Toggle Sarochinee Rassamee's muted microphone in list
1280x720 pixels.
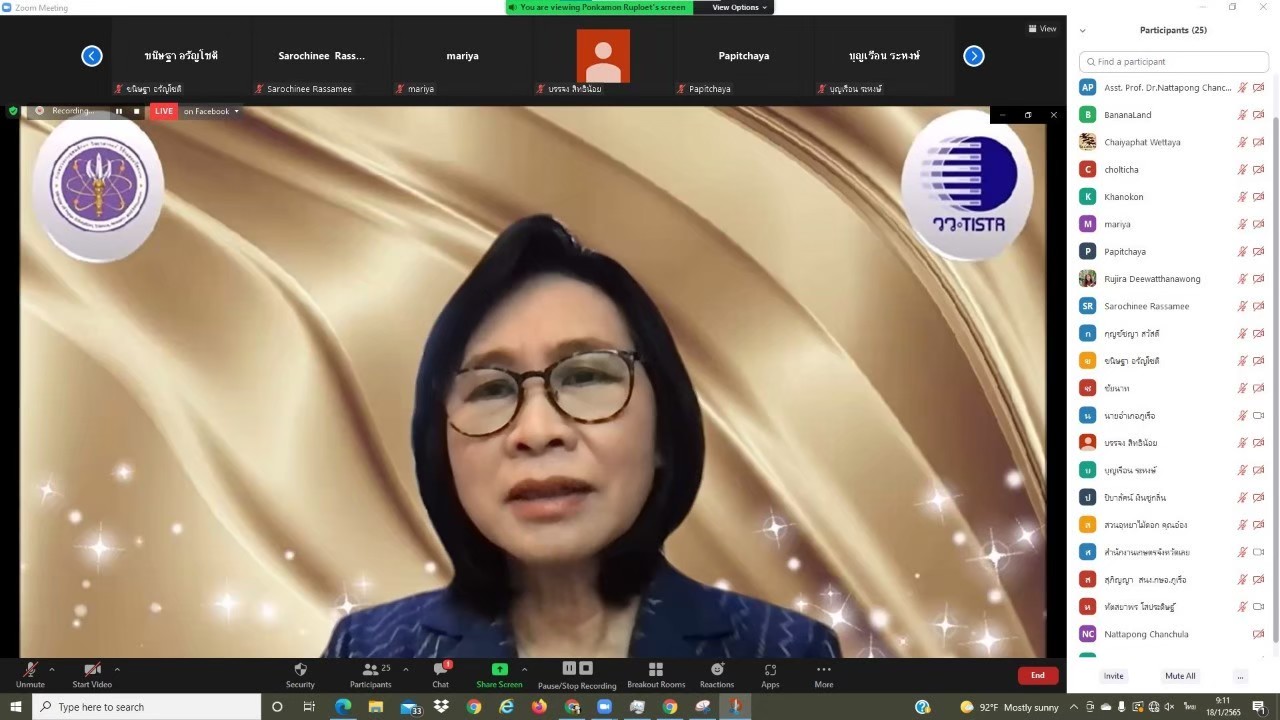1243,306
